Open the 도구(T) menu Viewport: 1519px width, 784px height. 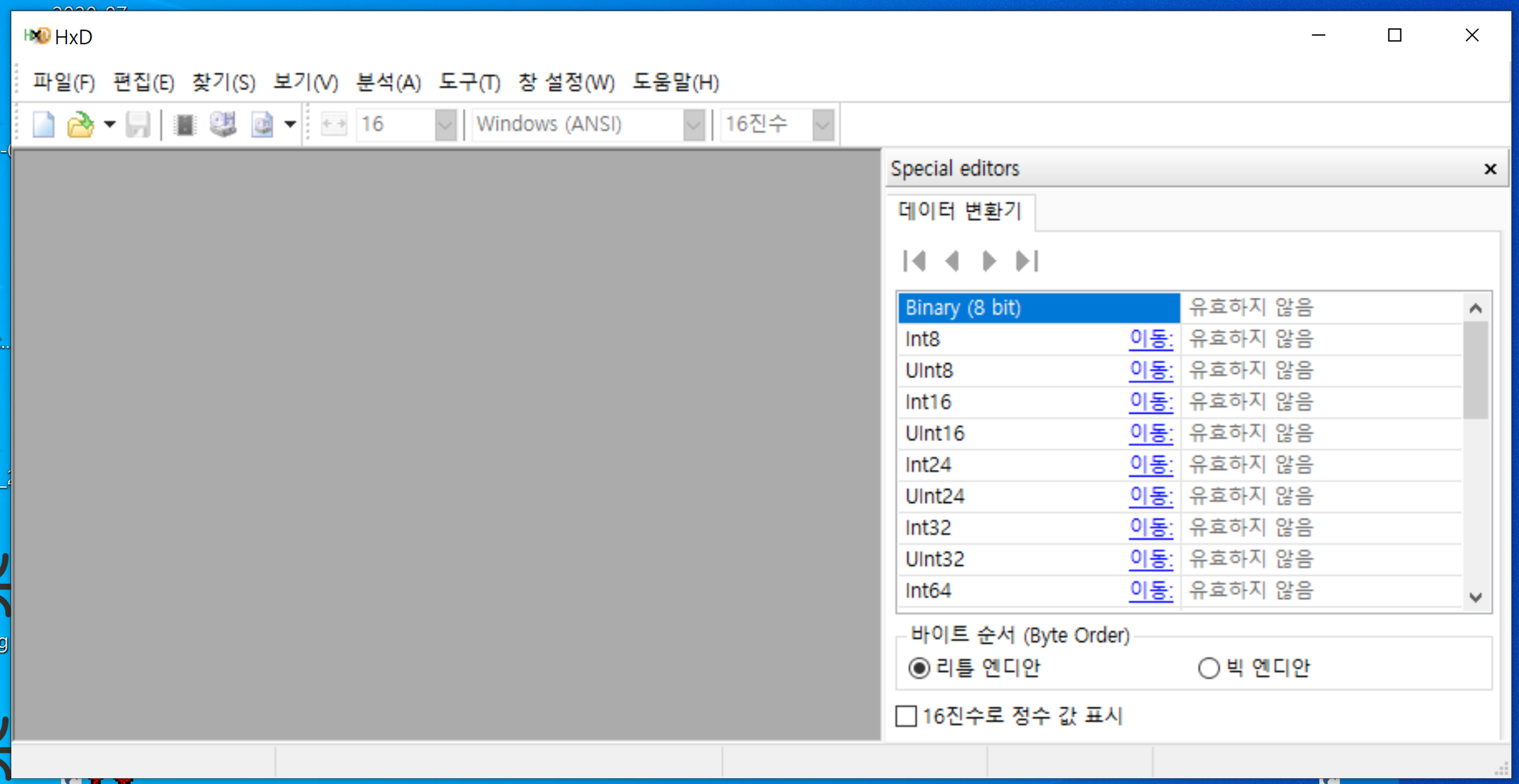click(469, 82)
